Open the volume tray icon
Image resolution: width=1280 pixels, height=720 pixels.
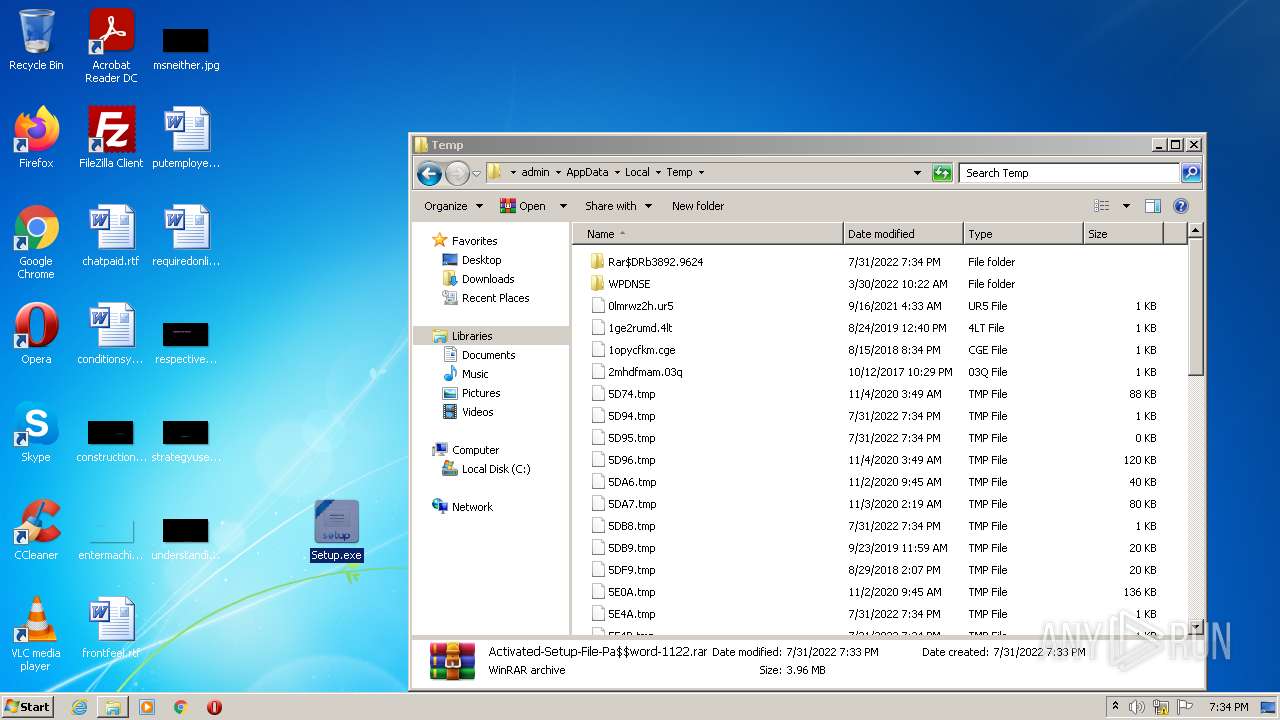[x=1138, y=707]
